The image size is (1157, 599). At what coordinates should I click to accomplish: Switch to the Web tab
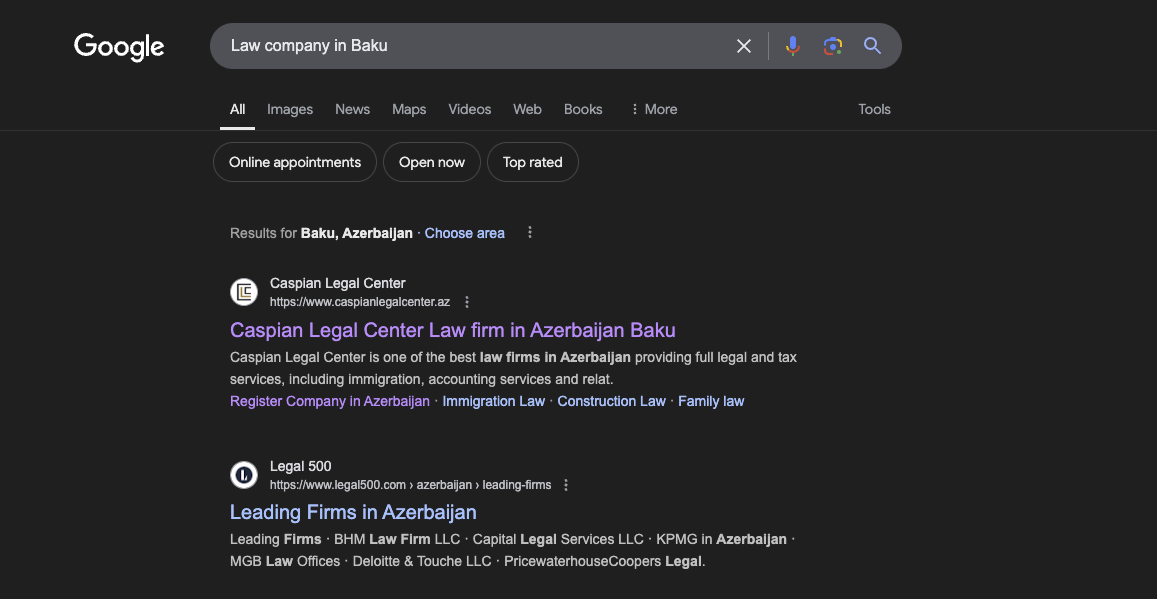click(x=528, y=109)
